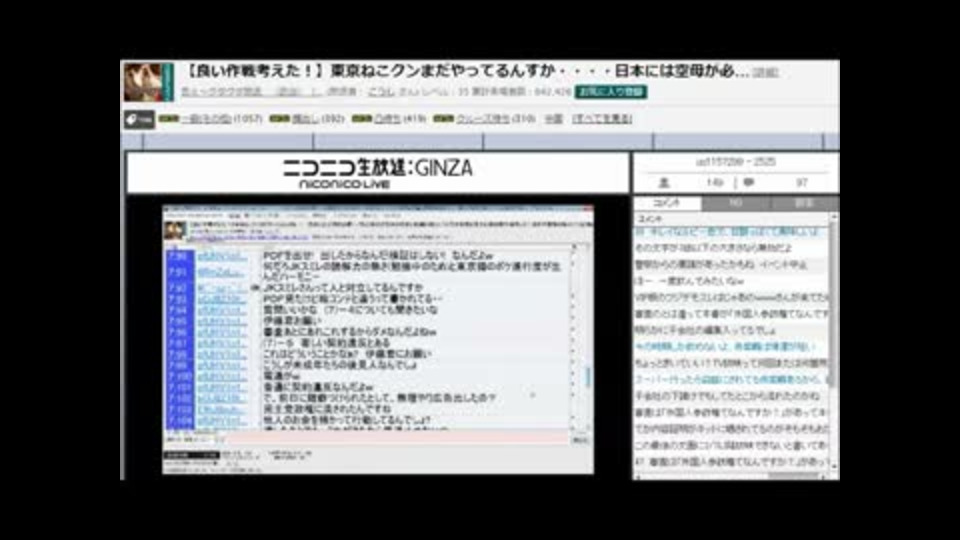Select the white comment tab in side panel
Screen dimensions: 960x540
click(x=667, y=203)
